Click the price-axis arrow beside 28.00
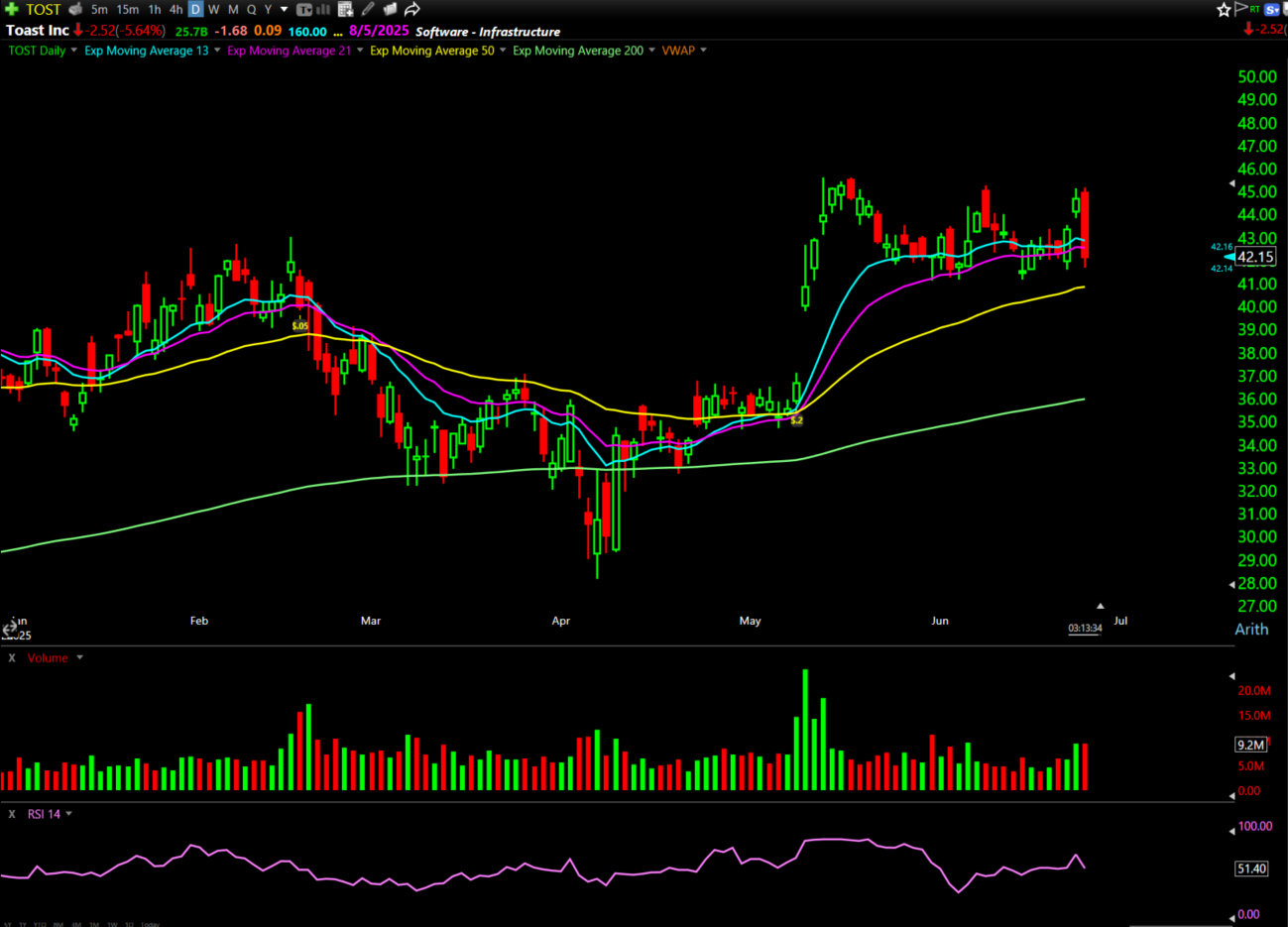 click(x=1231, y=584)
